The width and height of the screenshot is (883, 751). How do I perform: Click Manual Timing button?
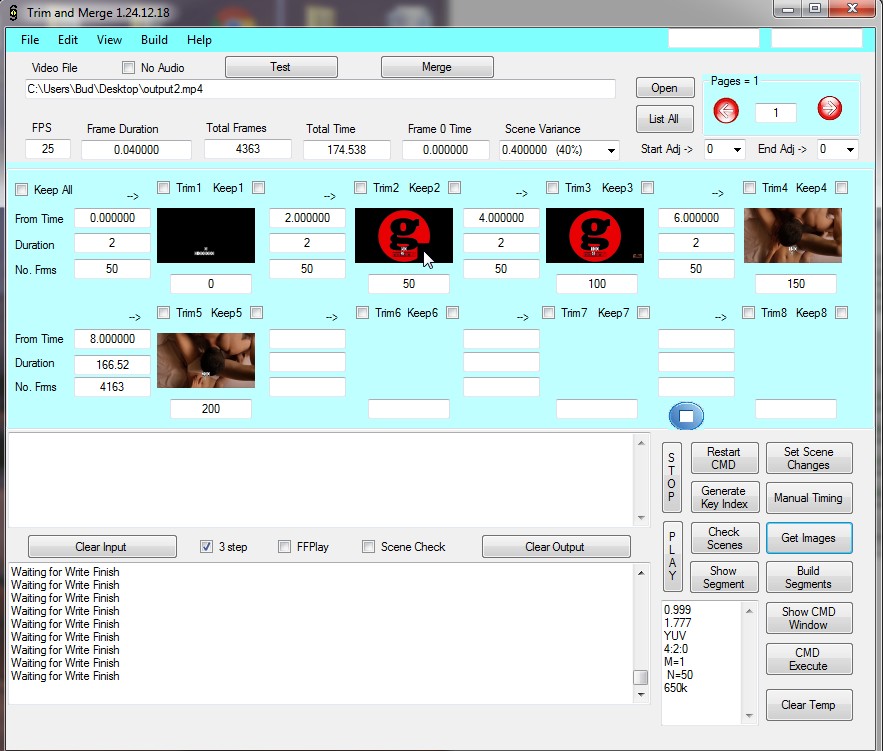809,498
